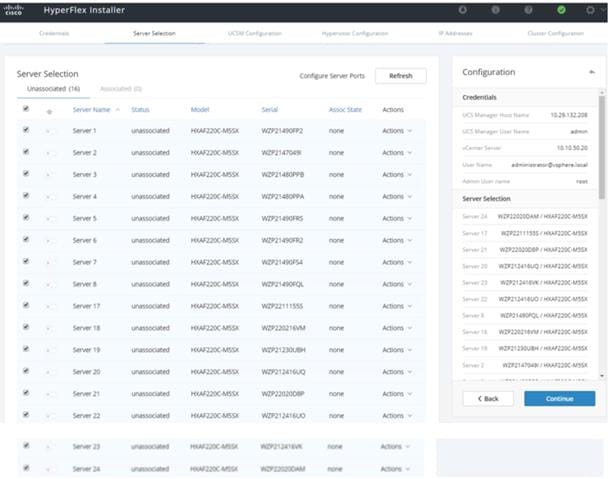Open the Actions dropdown for Server 1

[x=397, y=131]
